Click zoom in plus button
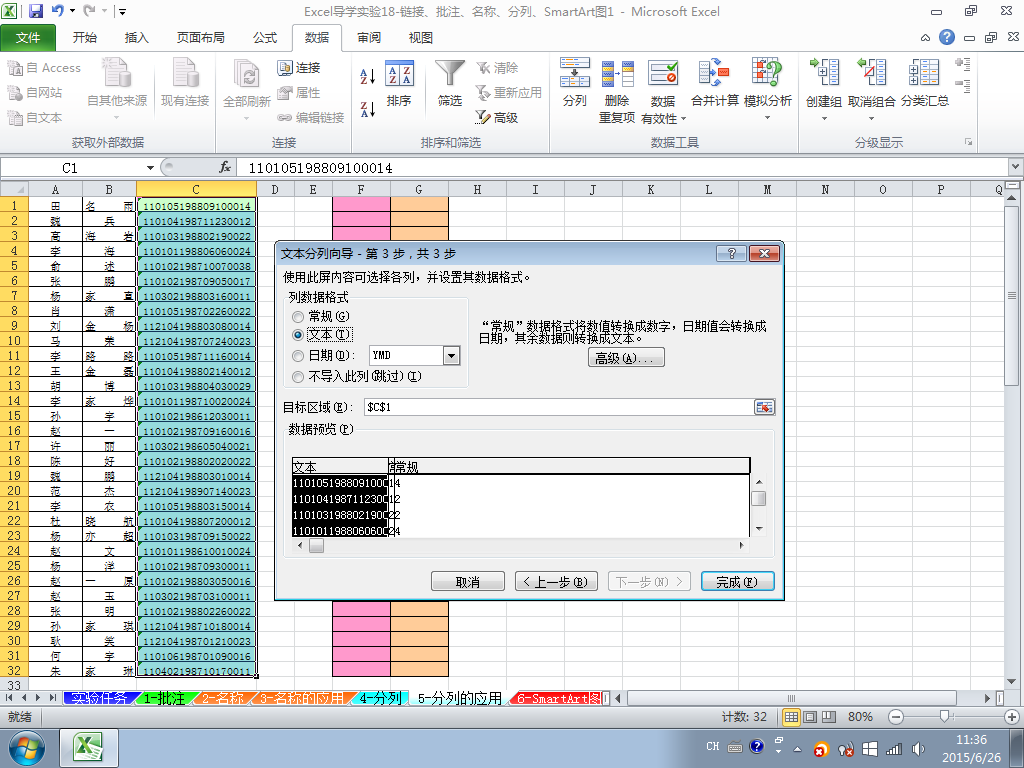This screenshot has width=1024, height=768. pos(1012,717)
